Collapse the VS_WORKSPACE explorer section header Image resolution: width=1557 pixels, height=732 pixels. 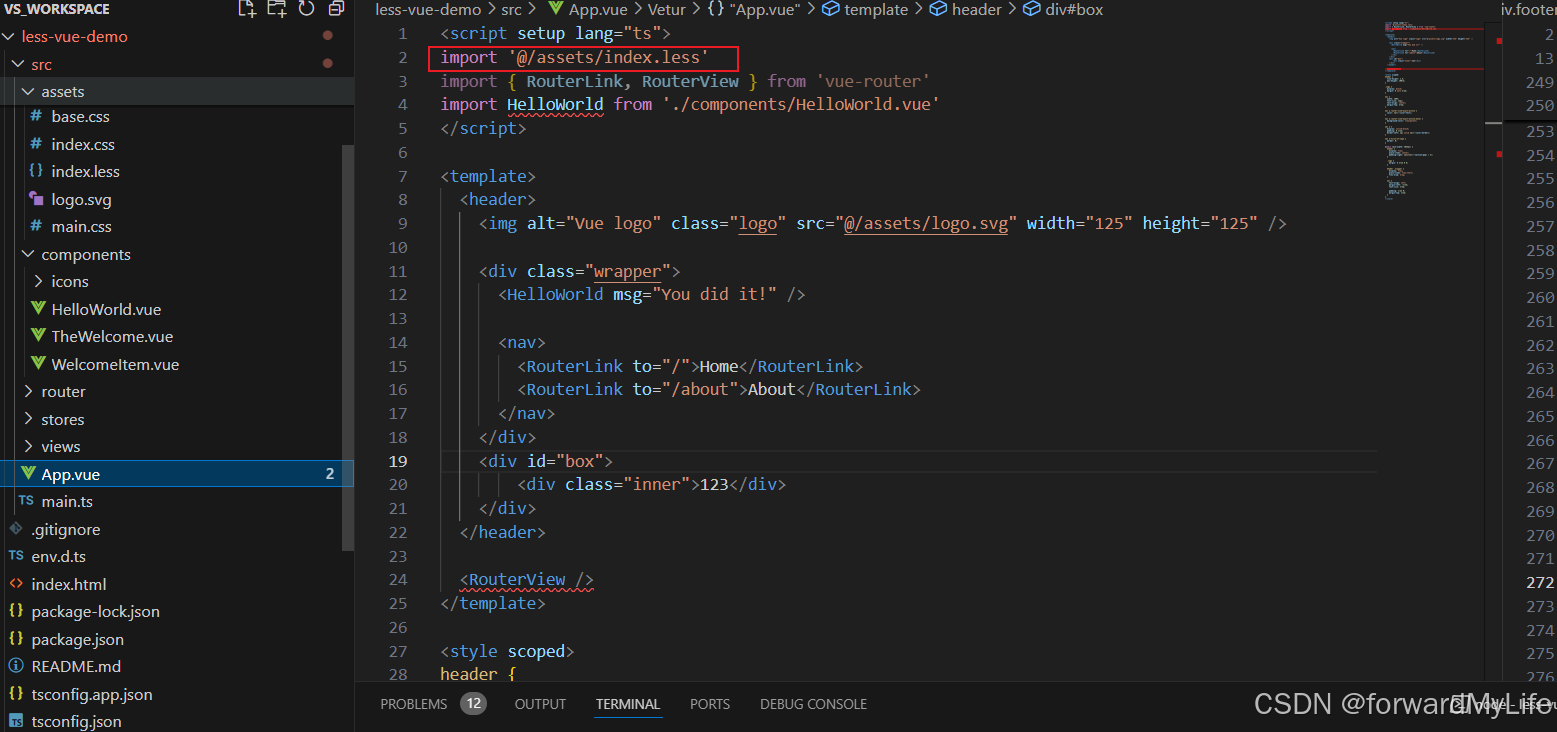(57, 9)
